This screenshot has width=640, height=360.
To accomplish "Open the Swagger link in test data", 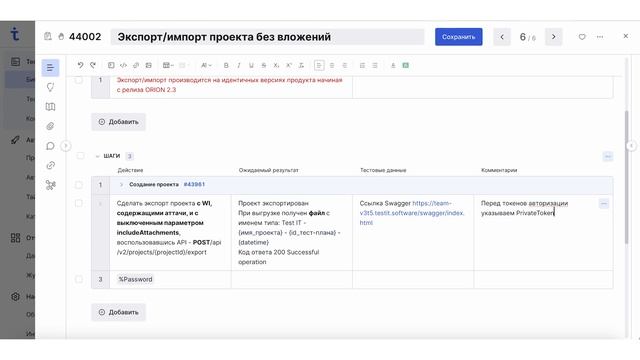I will (x=412, y=213).
